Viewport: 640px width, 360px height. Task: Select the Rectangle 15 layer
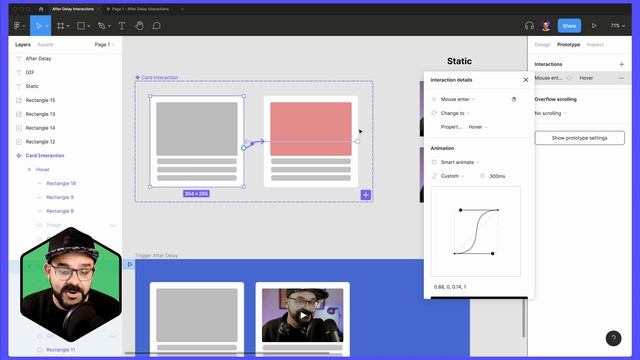tap(40, 100)
